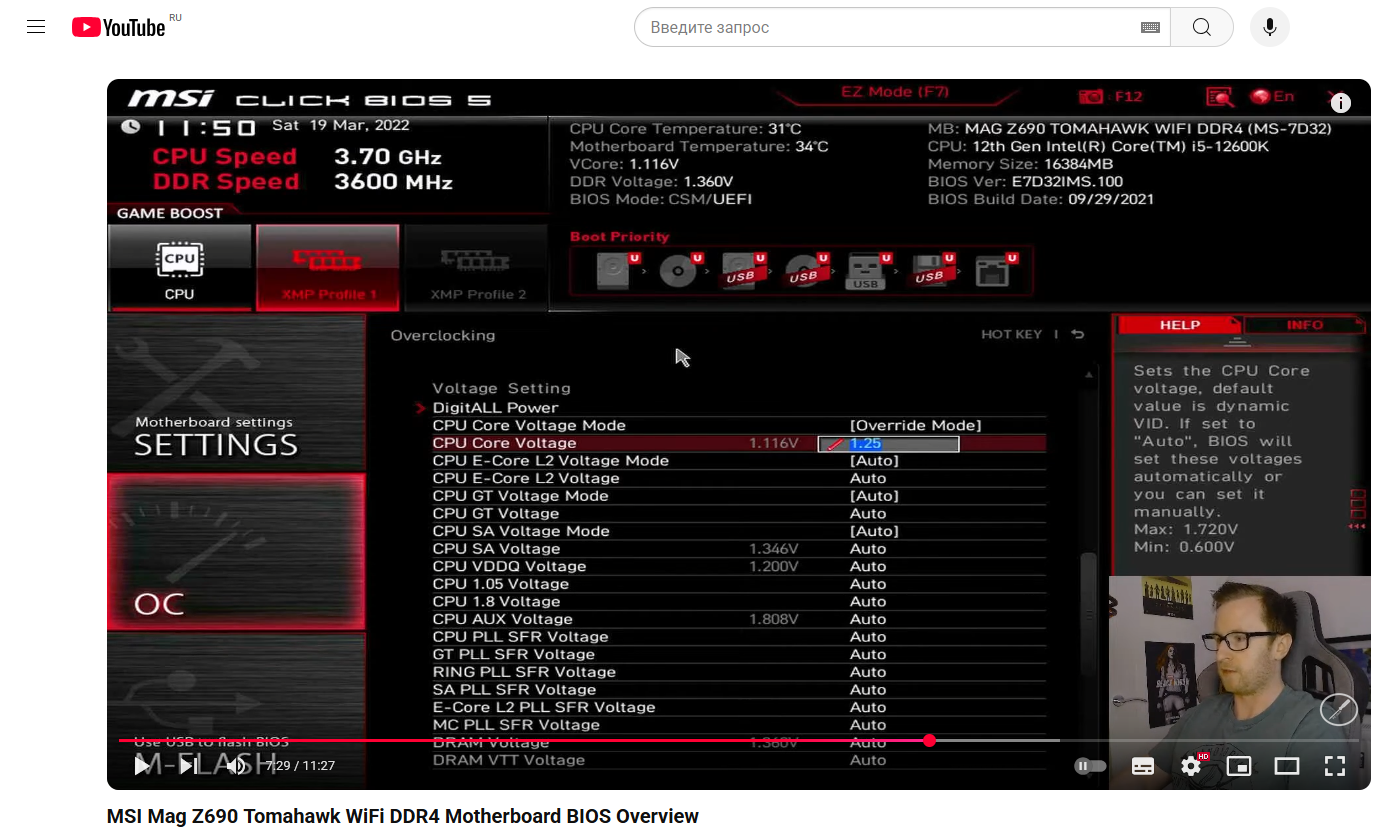This screenshot has height=835, width=1382.
Task: Click the network boot priority icon
Action: [994, 270]
